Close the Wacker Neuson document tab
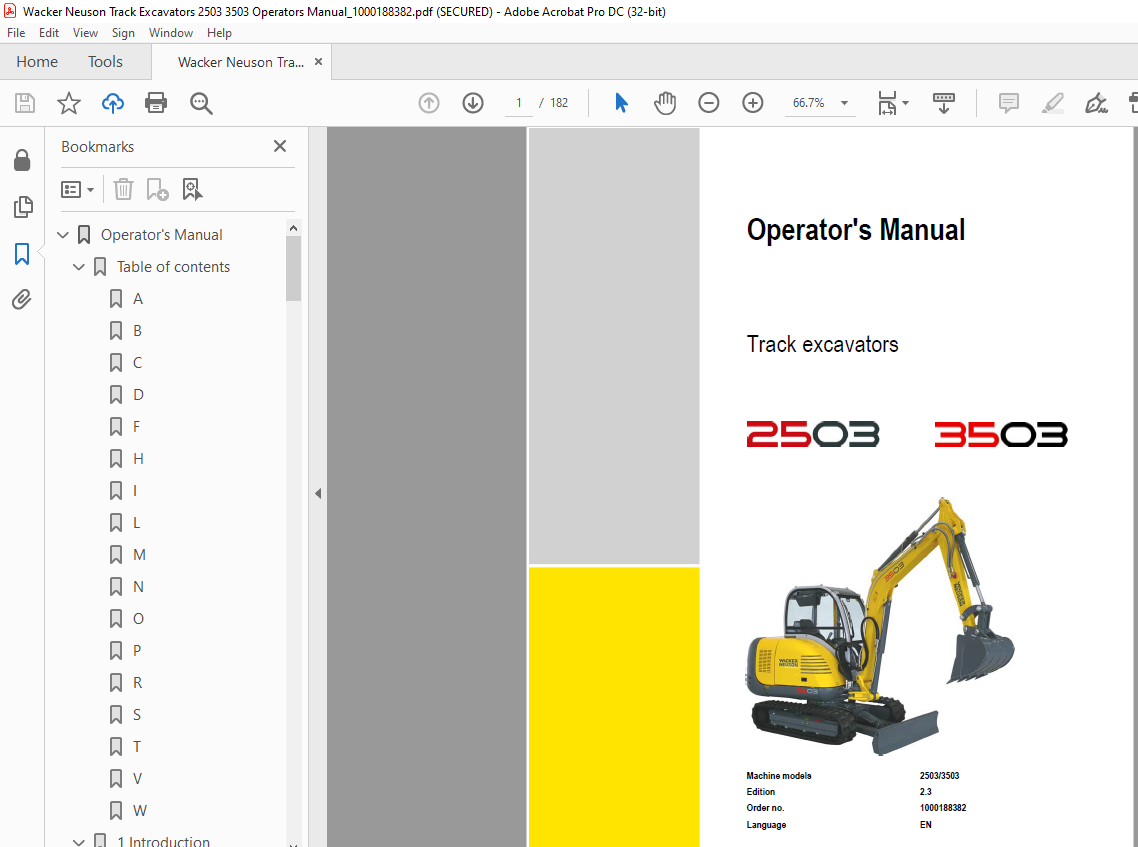 [318, 62]
